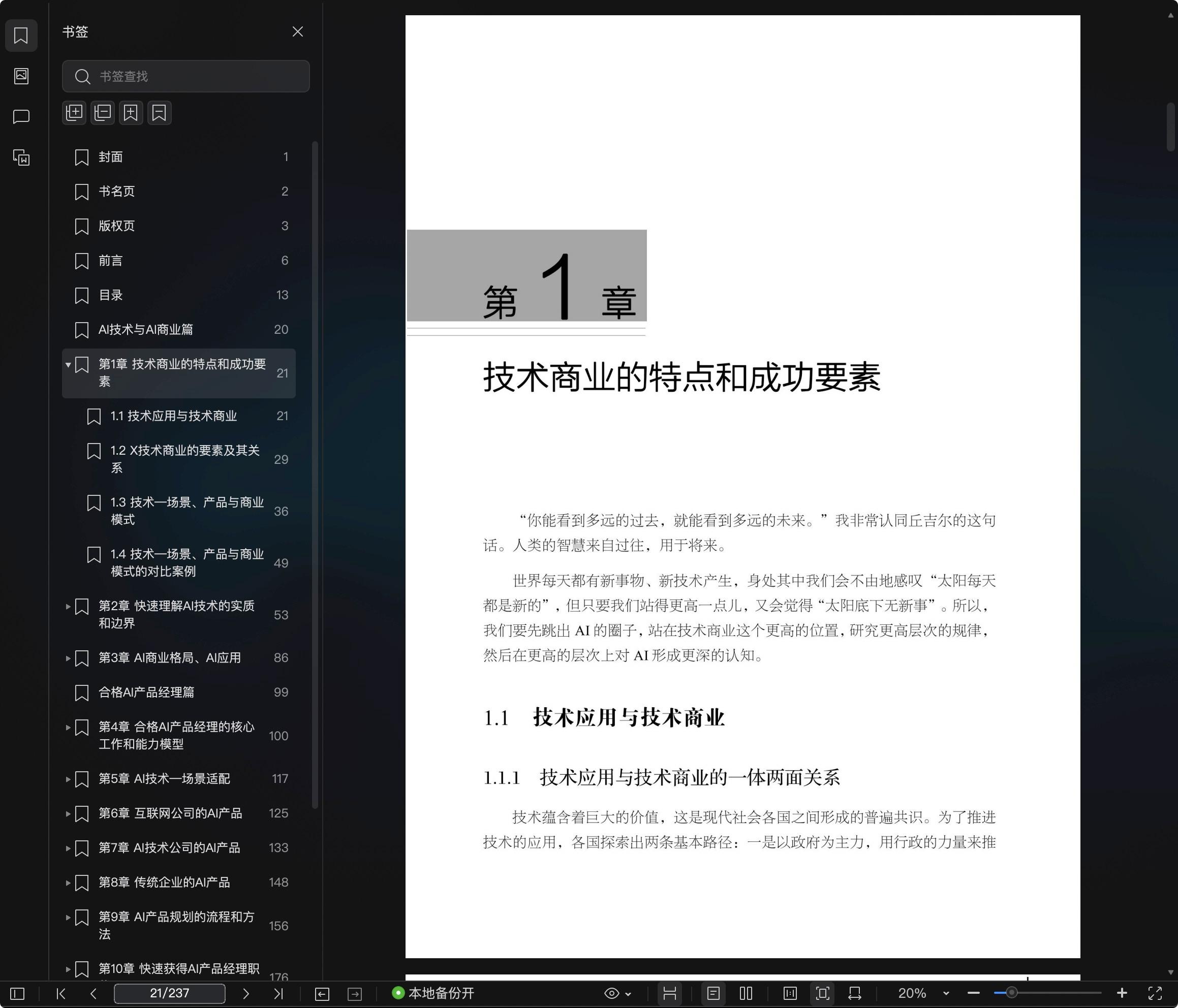This screenshot has height=1008, width=1178.
Task: Click the page number field 21/237
Action: point(169,994)
